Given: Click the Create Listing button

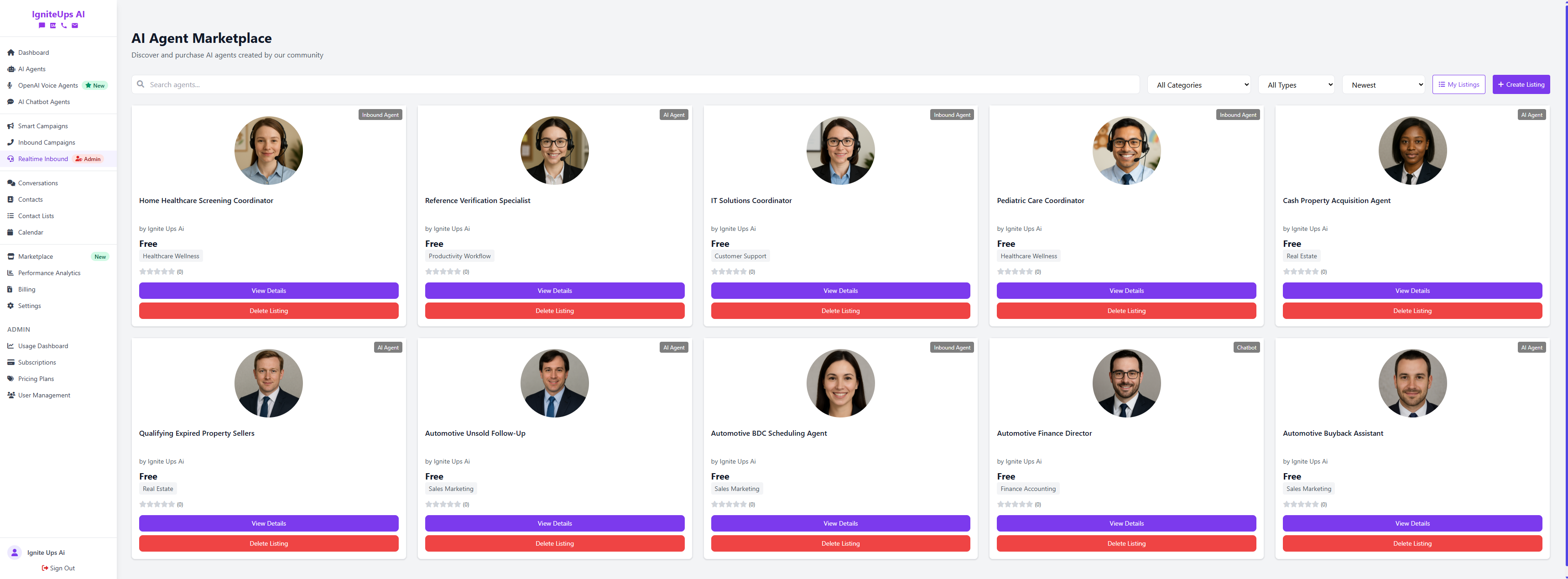Looking at the screenshot, I should click(x=1521, y=84).
